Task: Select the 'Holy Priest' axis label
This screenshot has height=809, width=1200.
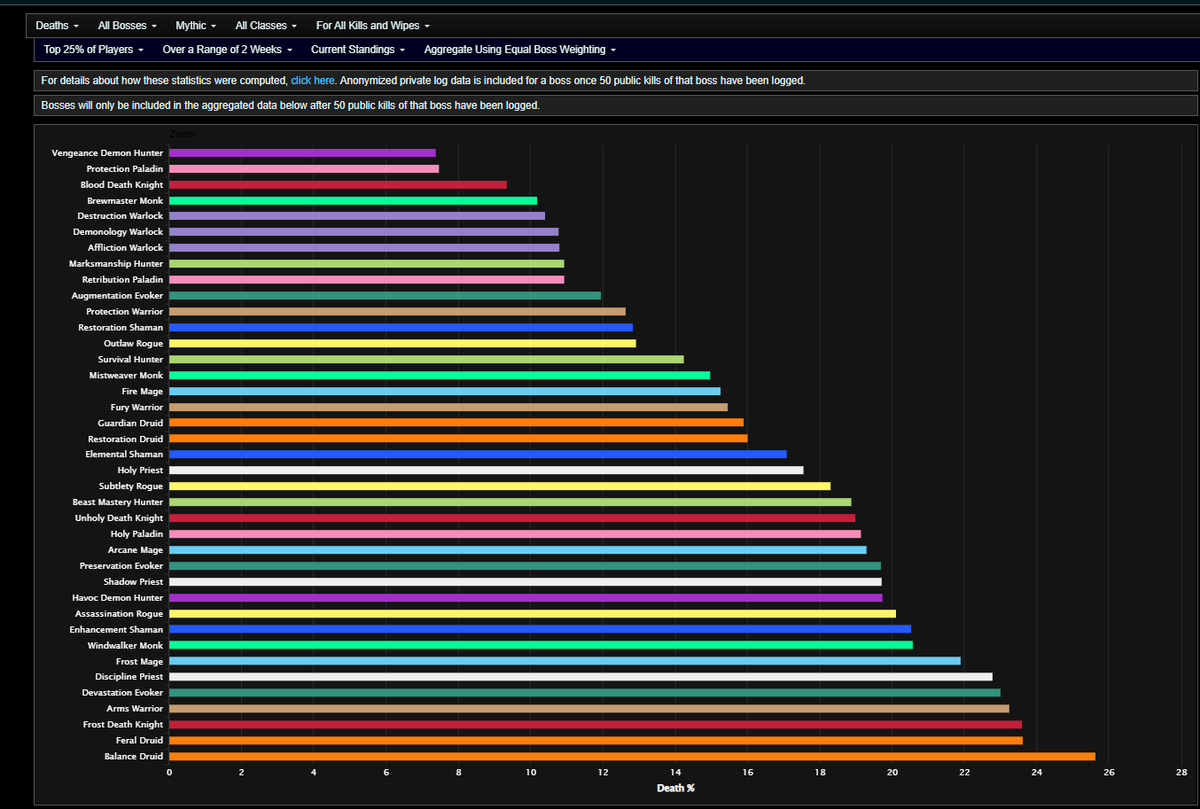Action: pyautogui.click(x=140, y=470)
